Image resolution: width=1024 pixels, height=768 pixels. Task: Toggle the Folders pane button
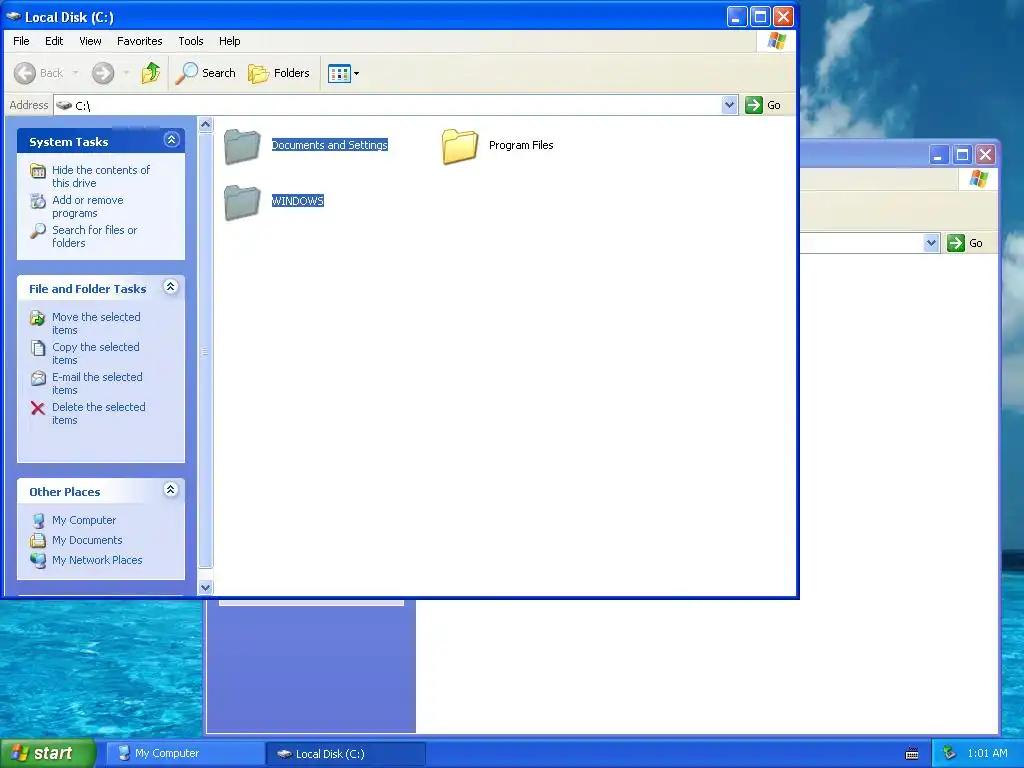click(x=278, y=73)
